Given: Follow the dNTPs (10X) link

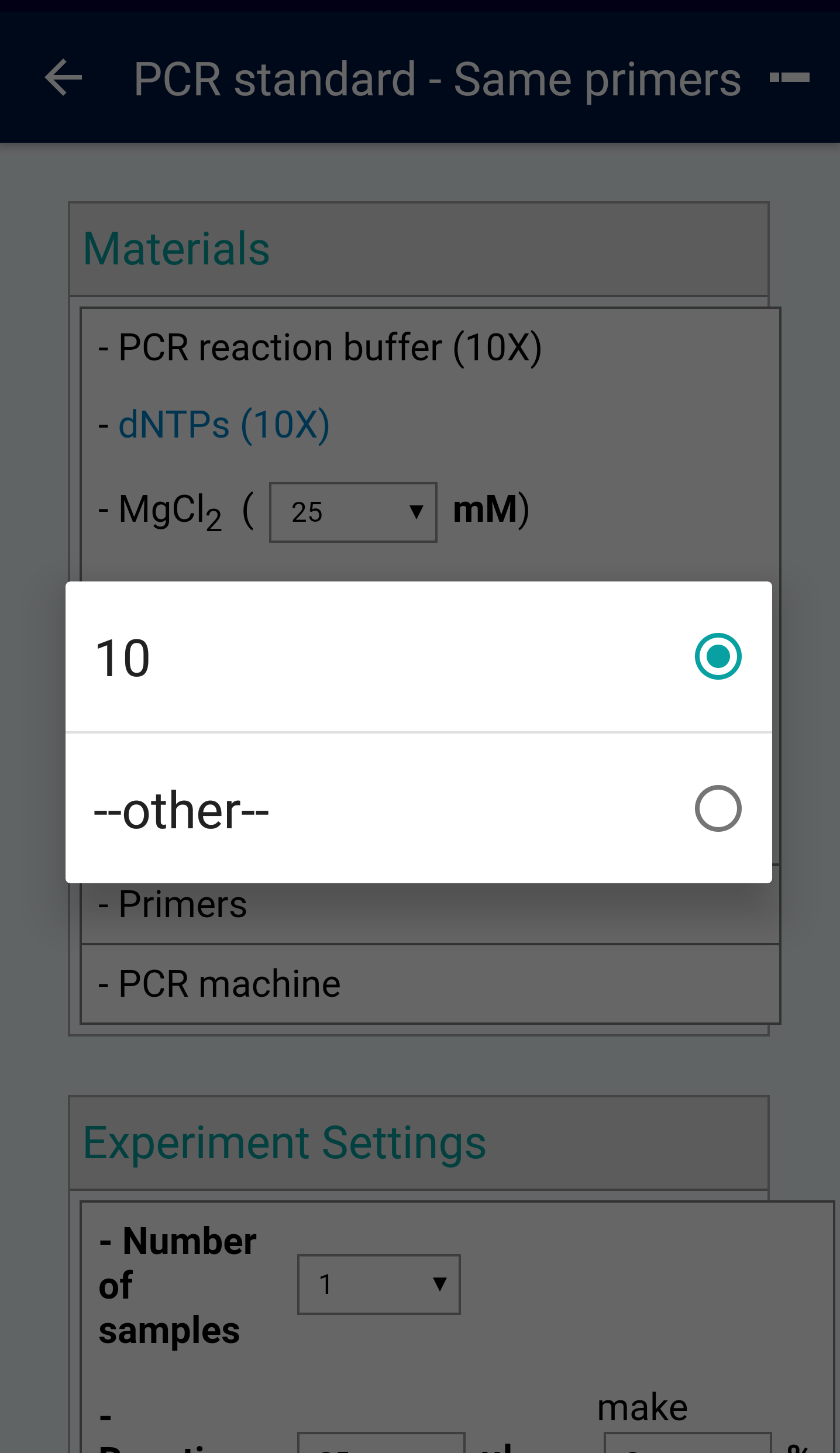Looking at the screenshot, I should (x=224, y=425).
